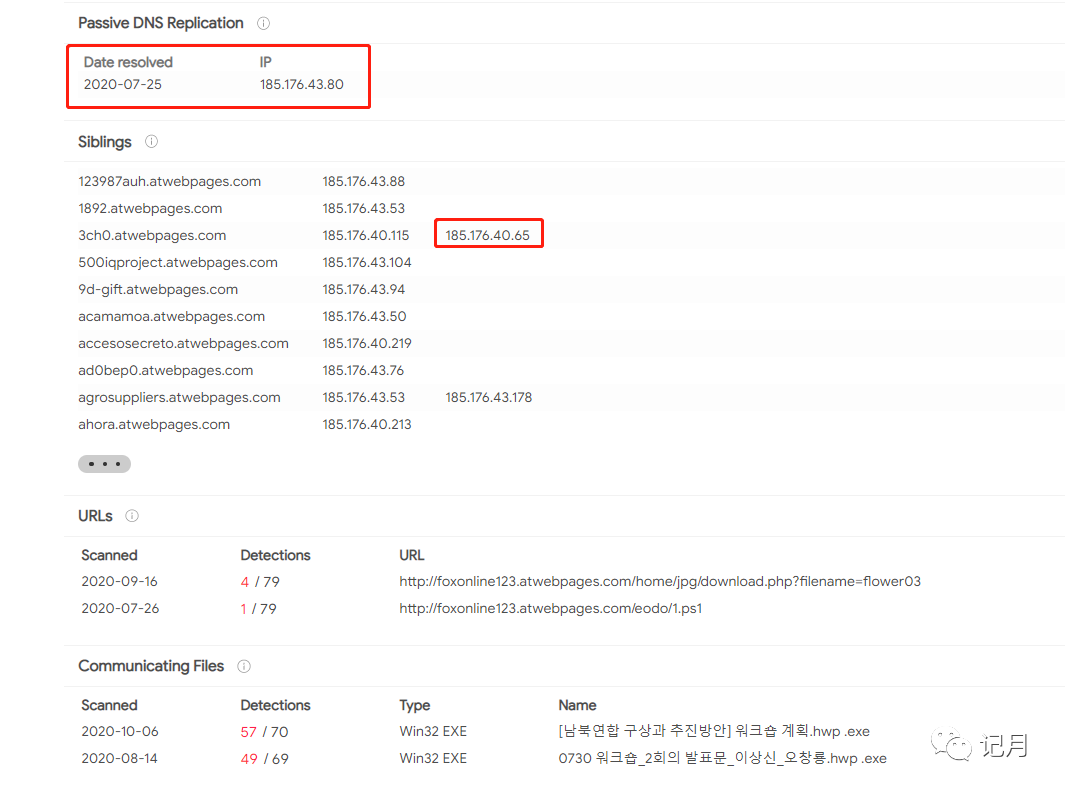Click IP 185.176.40.213
Screen dimensions: 1065x792
pos(367,425)
